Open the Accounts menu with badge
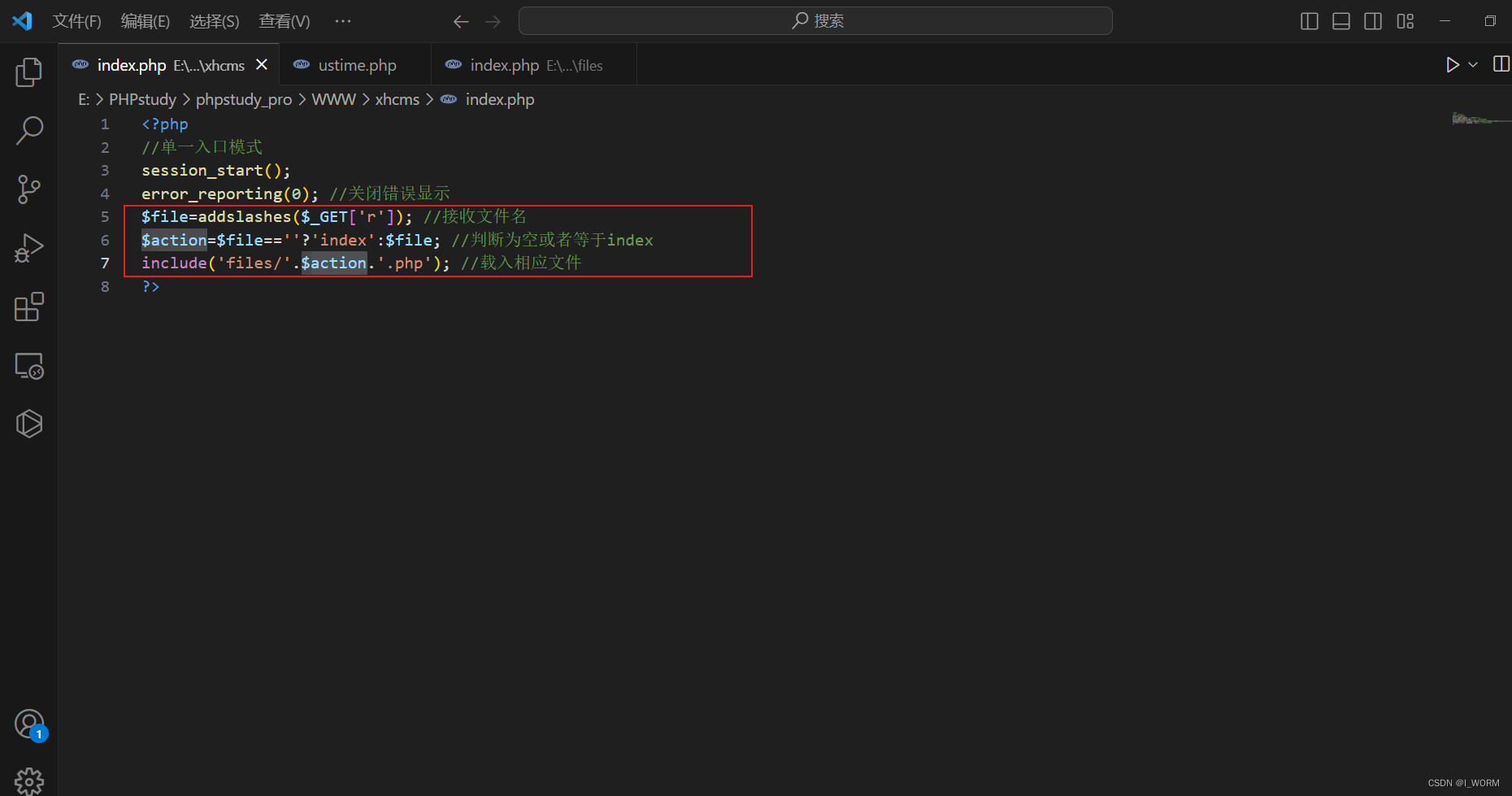The image size is (1512, 796). 30,724
